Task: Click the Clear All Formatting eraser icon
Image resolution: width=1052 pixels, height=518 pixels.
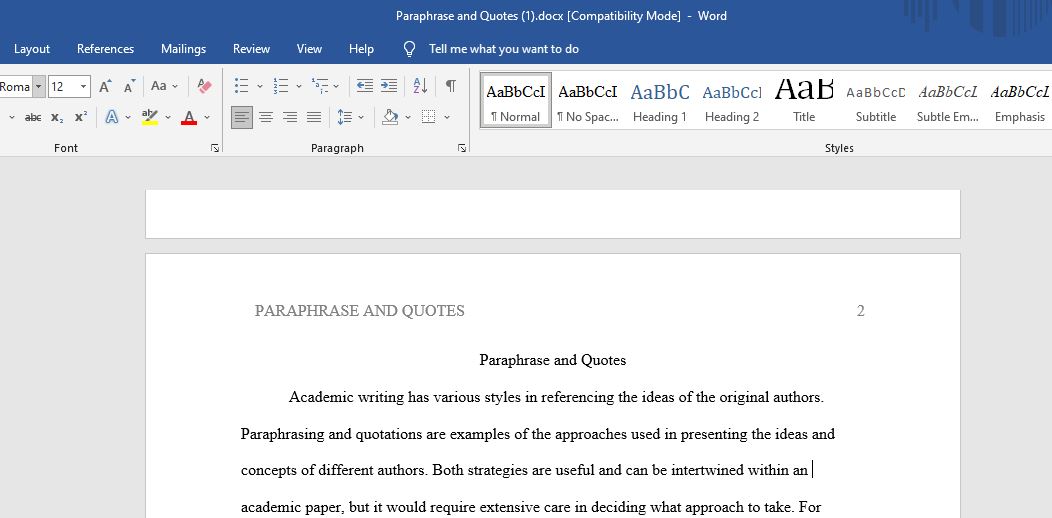Action: coord(205,86)
